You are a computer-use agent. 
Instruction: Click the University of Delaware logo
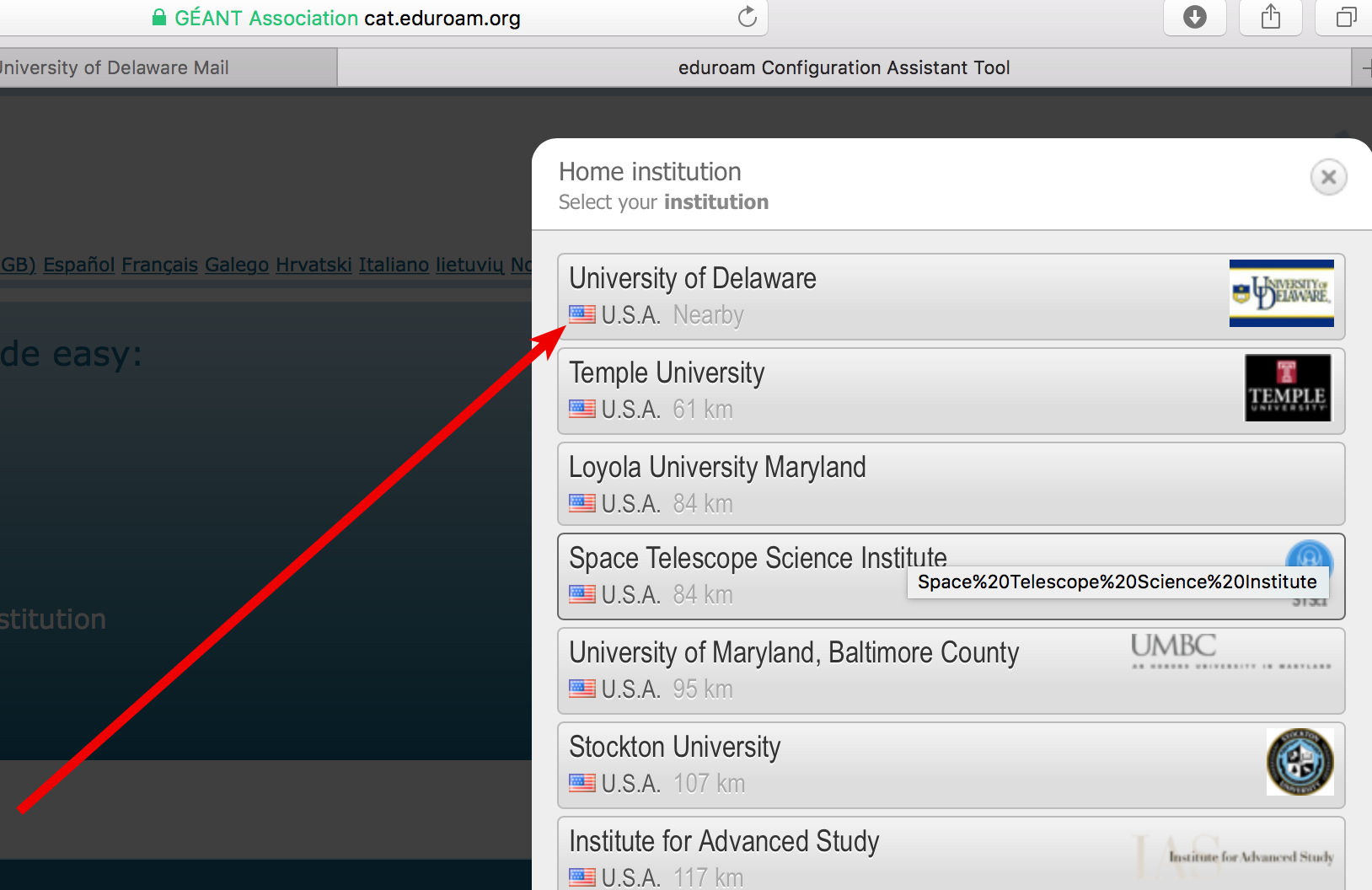coord(1281,293)
